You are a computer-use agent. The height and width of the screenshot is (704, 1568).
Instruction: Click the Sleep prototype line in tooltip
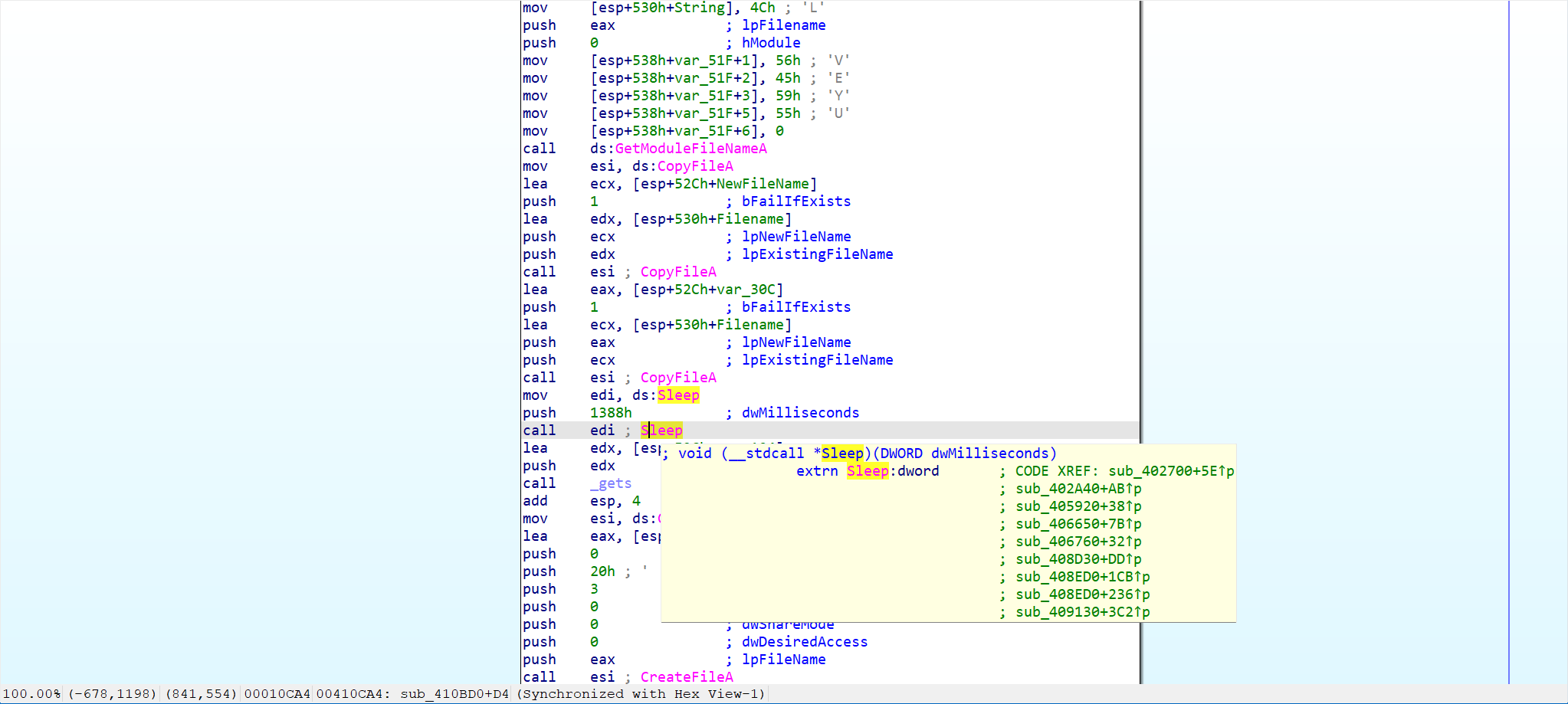click(859, 454)
